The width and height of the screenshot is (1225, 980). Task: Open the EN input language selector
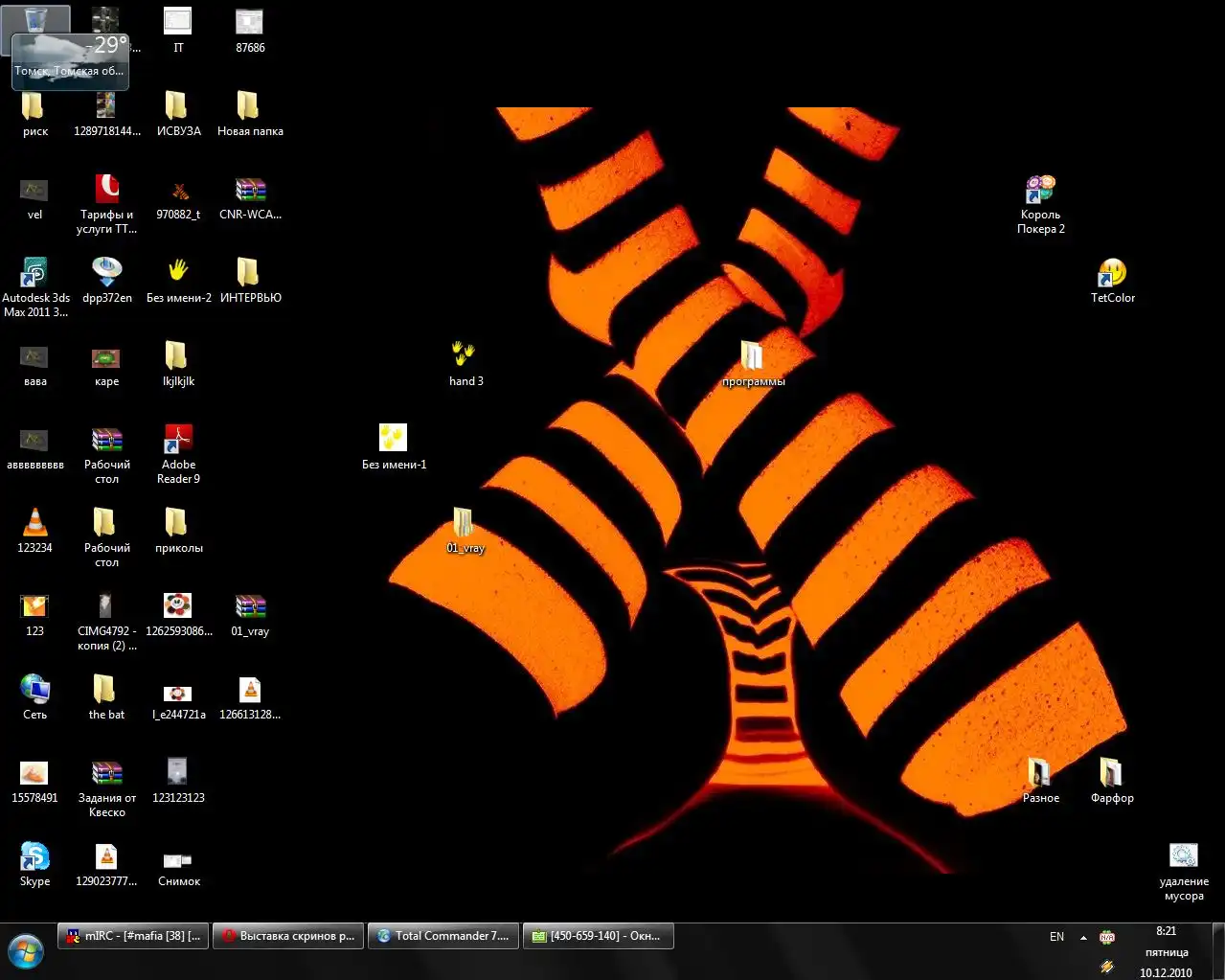click(1056, 937)
